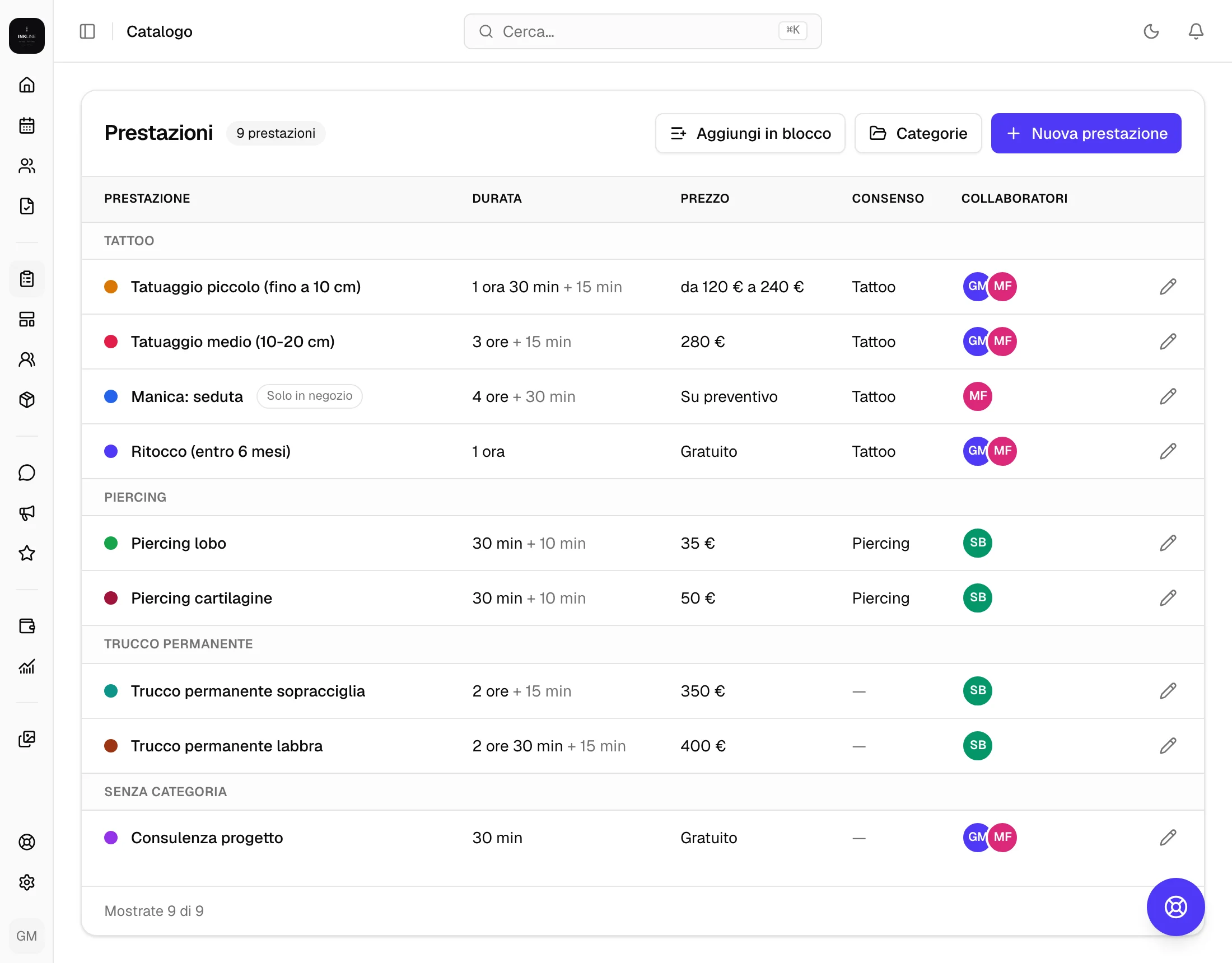Click the MF avatar in Manica: seduta row
The image size is (1232, 963).
pyautogui.click(x=978, y=396)
